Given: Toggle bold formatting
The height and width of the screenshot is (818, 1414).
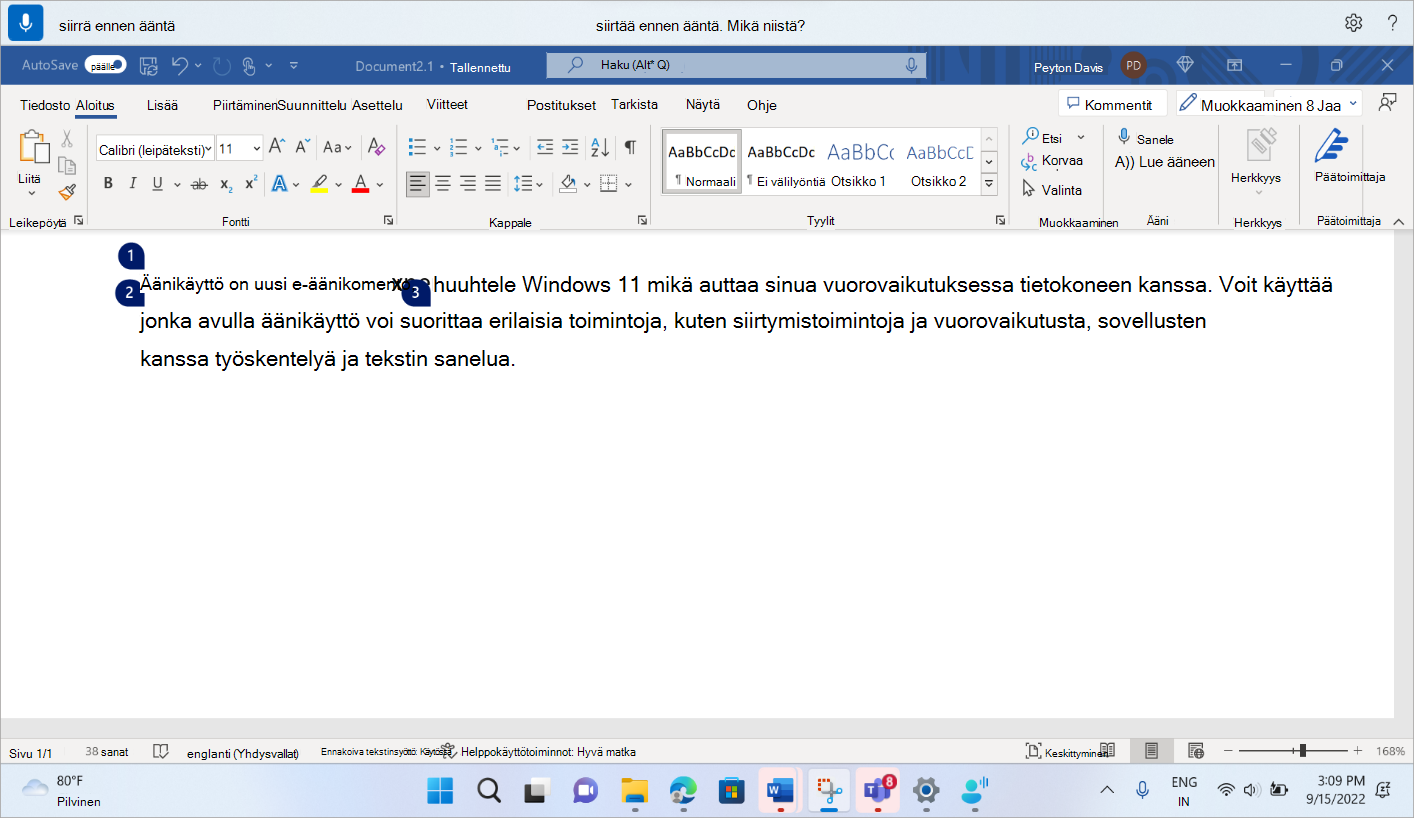Looking at the screenshot, I should 108,184.
